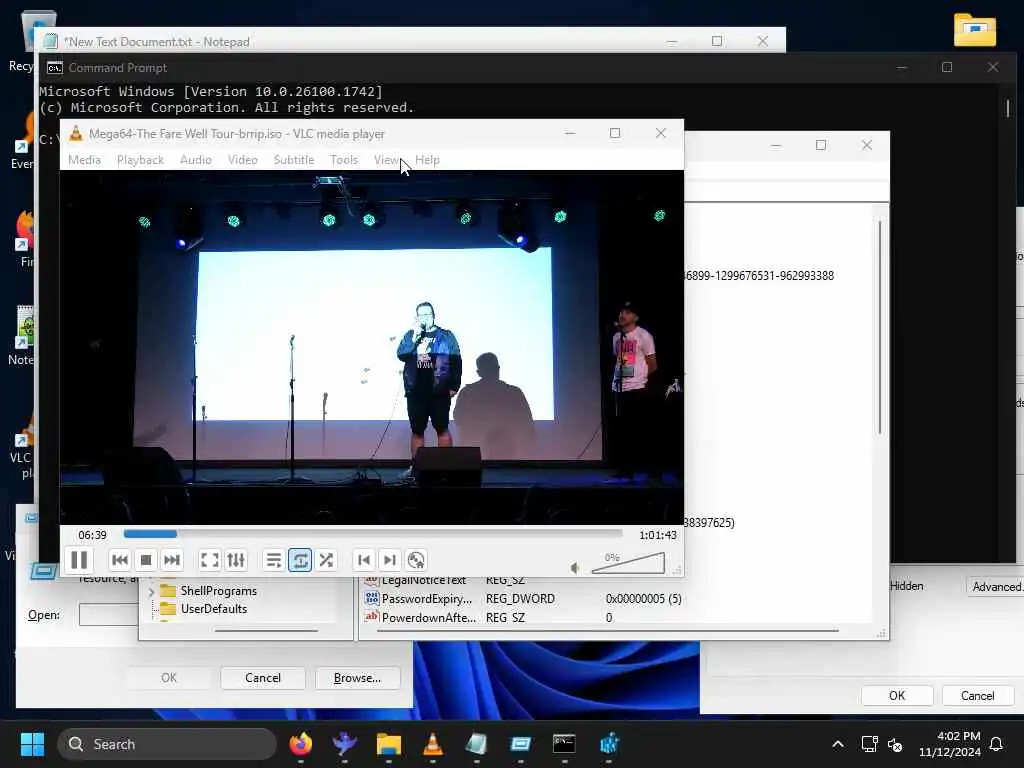1024x768 pixels.
Task: Open VLC Audio menu
Action: (x=196, y=160)
